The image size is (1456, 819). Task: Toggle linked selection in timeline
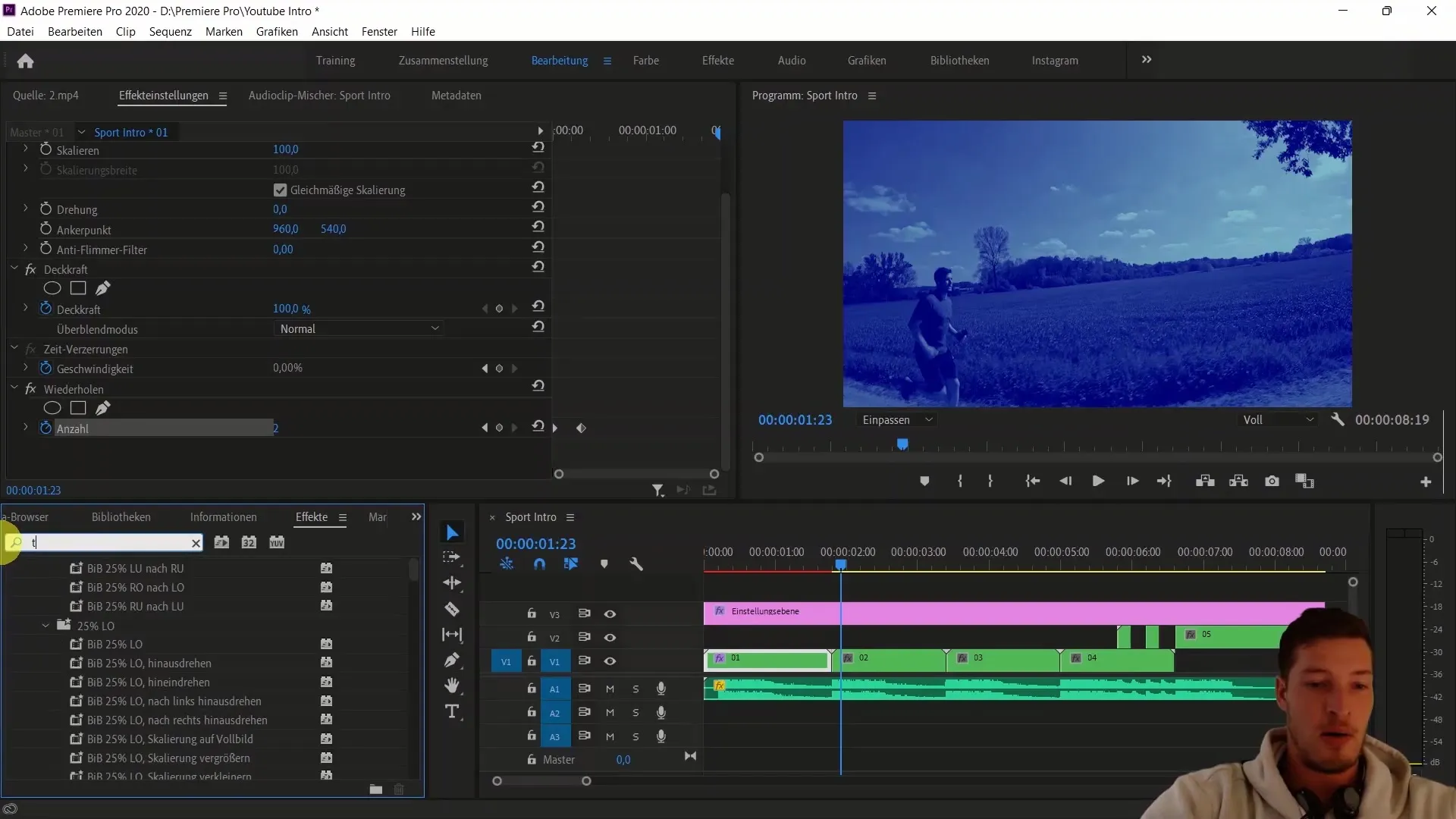coord(571,563)
